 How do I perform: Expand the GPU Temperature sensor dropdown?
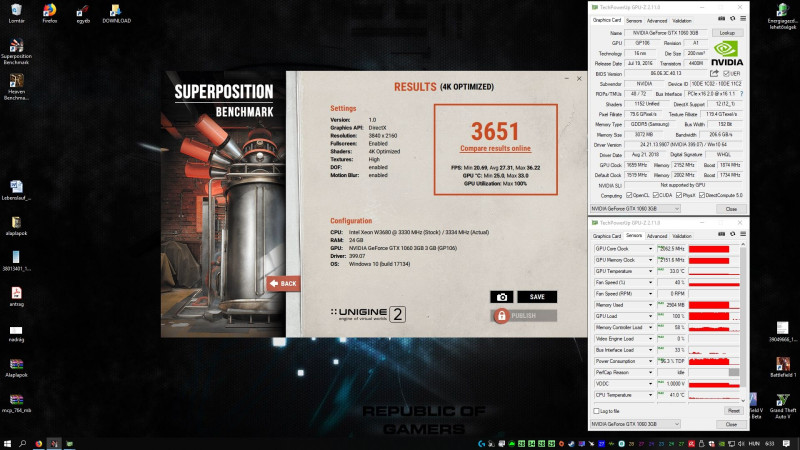point(651,271)
